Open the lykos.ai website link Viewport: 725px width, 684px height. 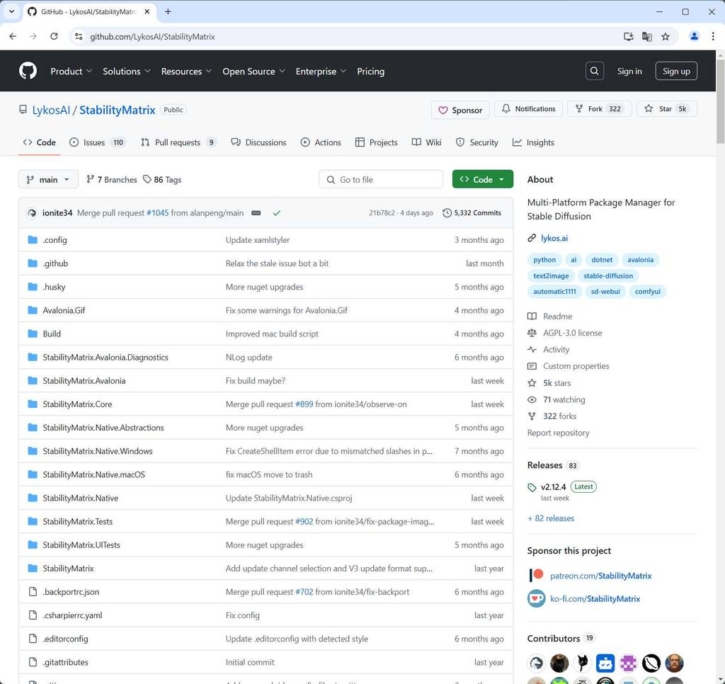tap(554, 238)
